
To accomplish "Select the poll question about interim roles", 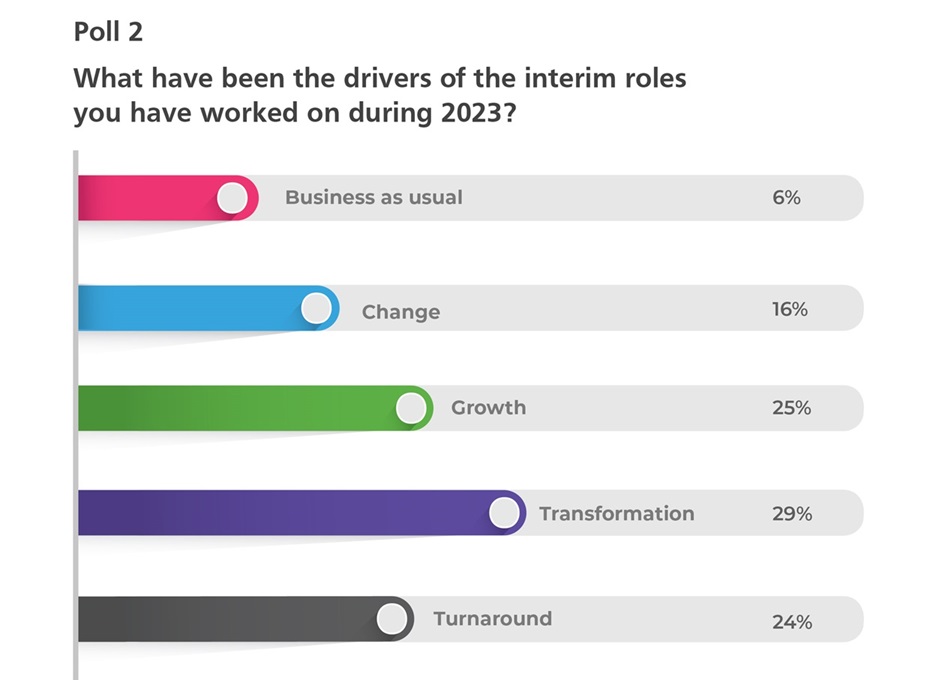I will pyautogui.click(x=380, y=95).
